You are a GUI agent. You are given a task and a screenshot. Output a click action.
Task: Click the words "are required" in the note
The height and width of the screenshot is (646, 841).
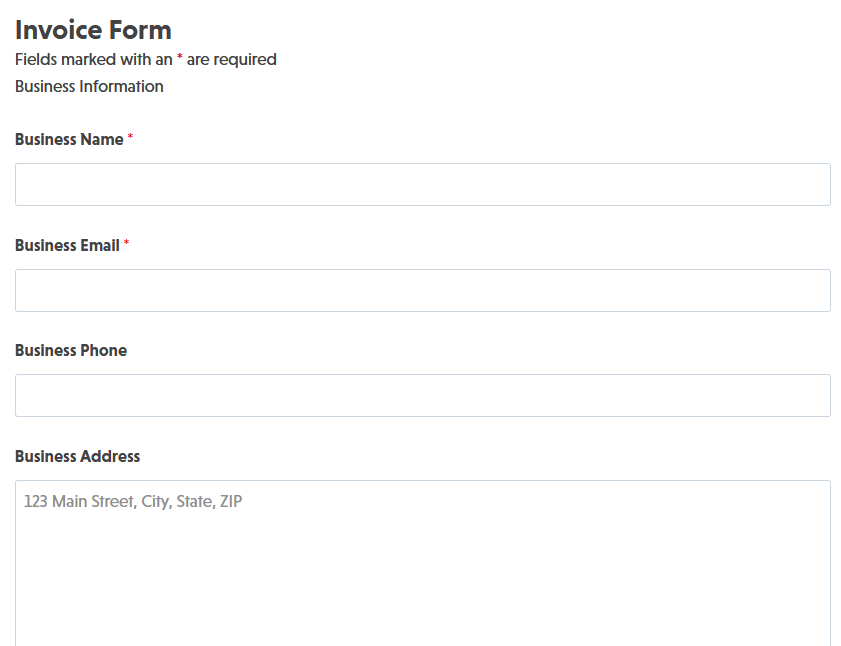pos(232,60)
